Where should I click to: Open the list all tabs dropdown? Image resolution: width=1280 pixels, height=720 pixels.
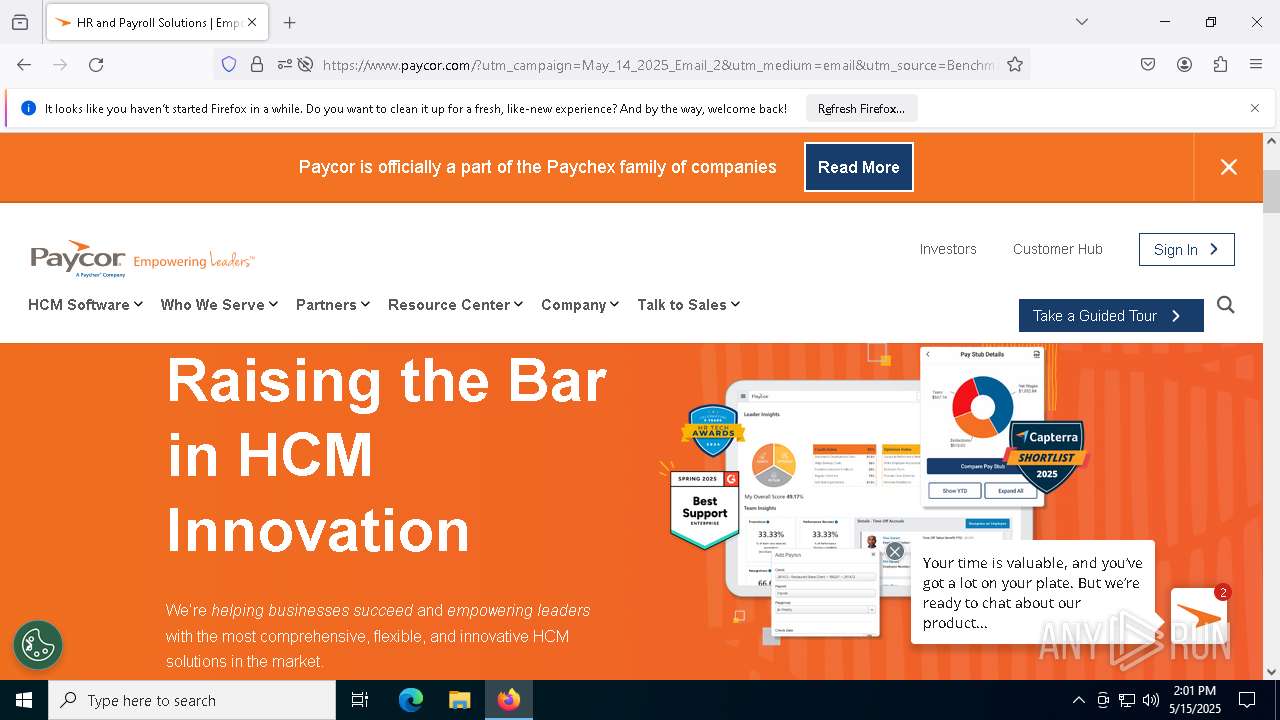[x=1081, y=22]
